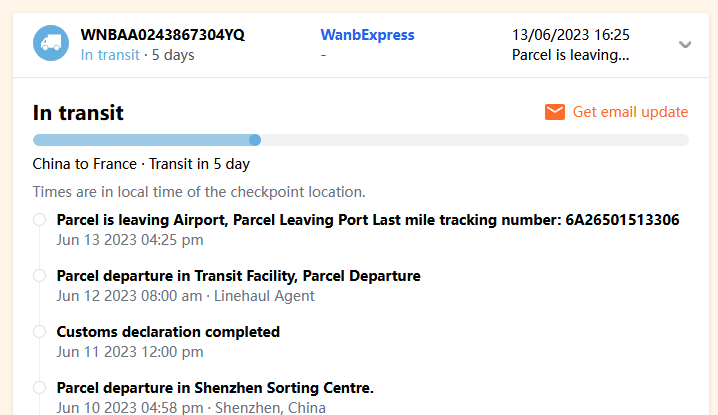Click Parcel departure in Transit Facility entry
This screenshot has width=718, height=415.
238,275
